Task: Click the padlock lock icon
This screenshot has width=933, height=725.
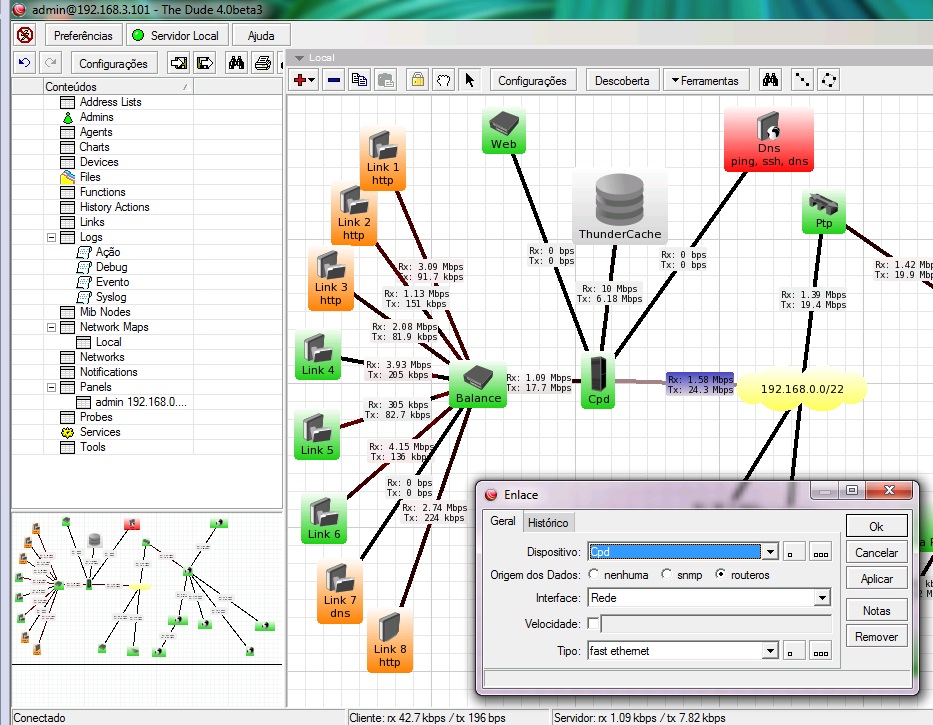Action: point(418,80)
